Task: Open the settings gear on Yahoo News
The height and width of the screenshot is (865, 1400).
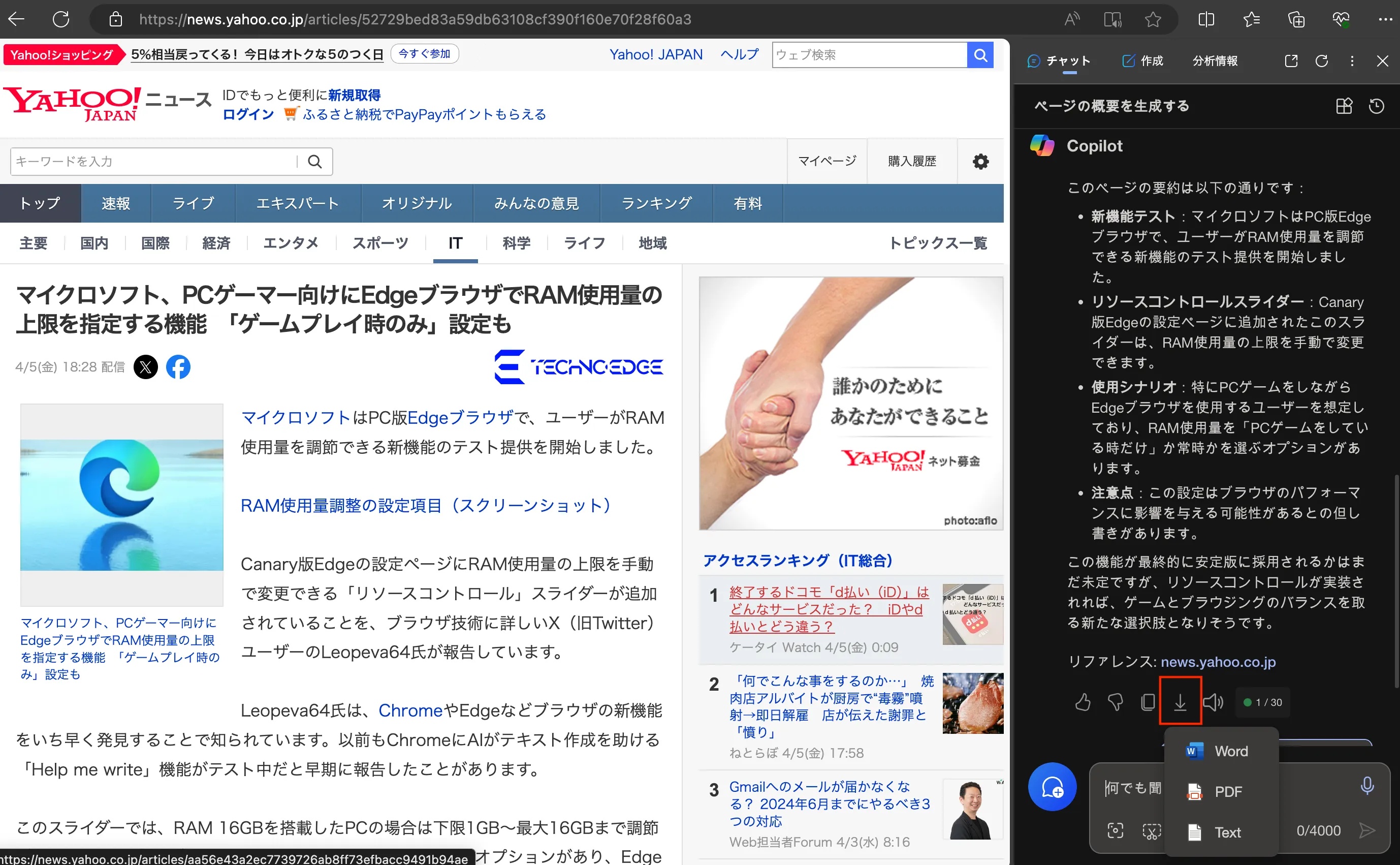Action: pyautogui.click(x=980, y=161)
